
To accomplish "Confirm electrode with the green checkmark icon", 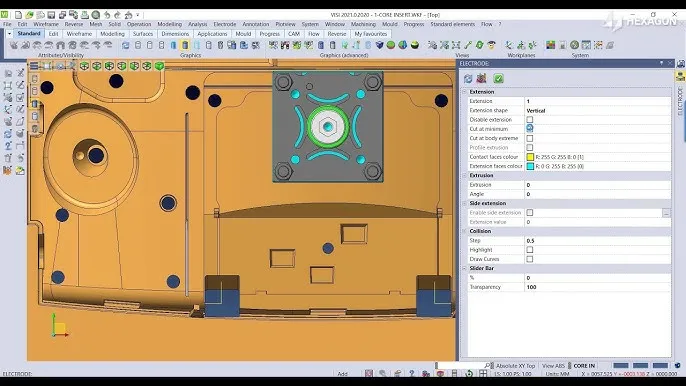I will [x=498, y=78].
